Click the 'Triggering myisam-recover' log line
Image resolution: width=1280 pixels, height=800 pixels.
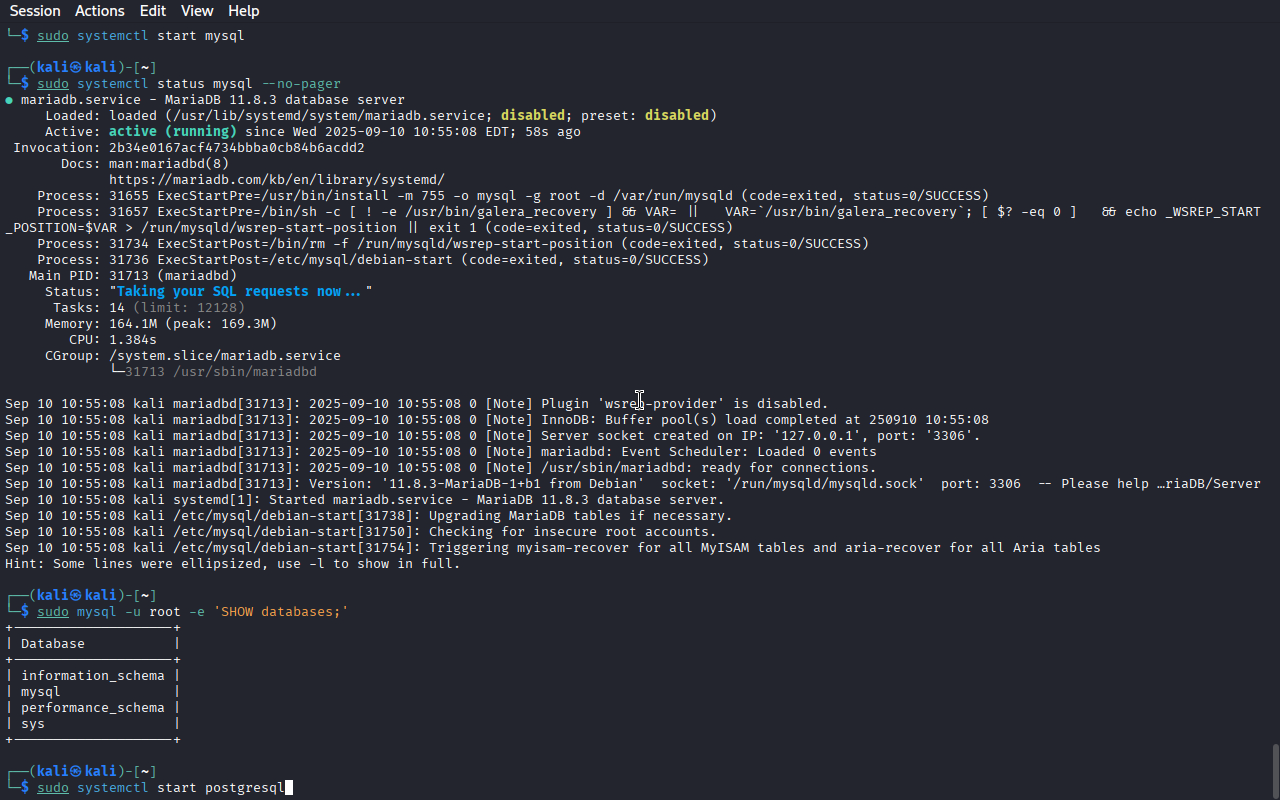(553, 548)
